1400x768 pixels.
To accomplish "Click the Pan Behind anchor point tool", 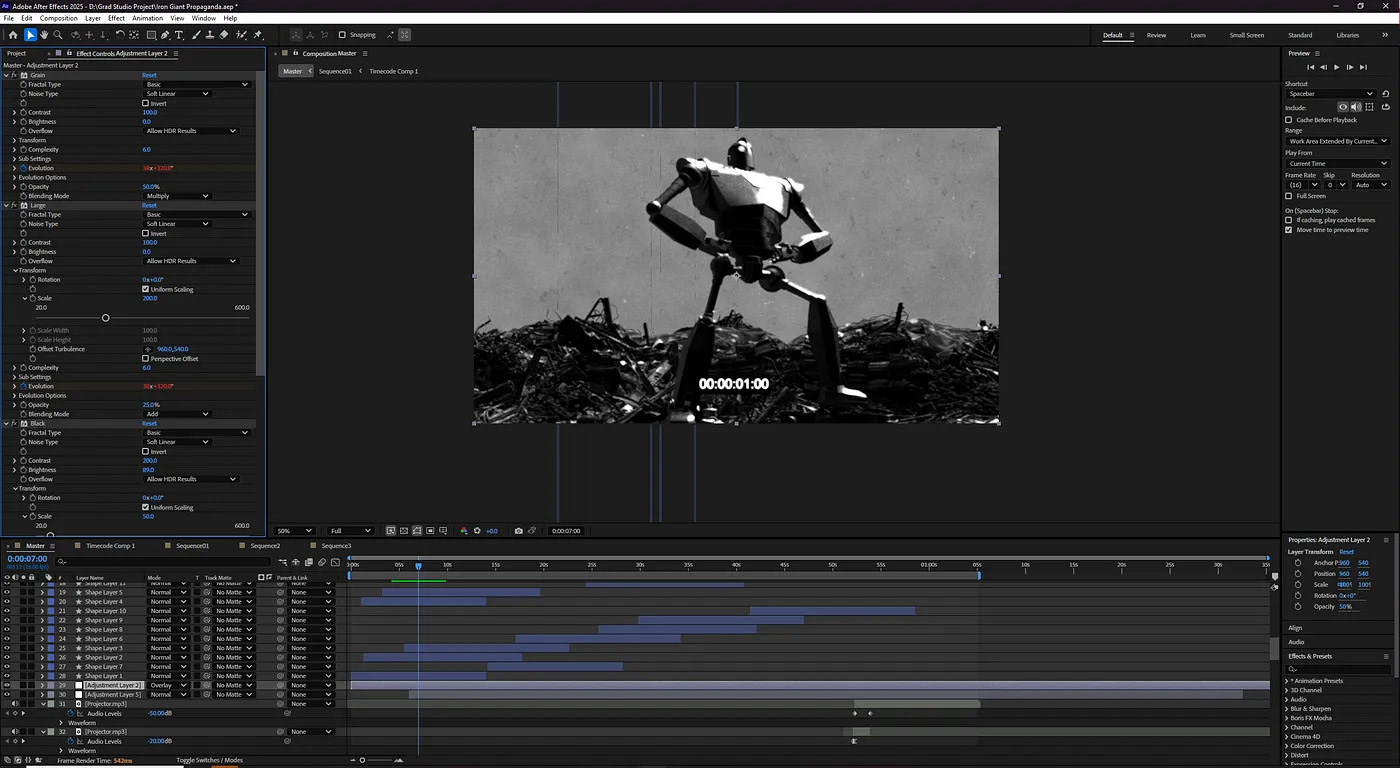I will point(134,35).
